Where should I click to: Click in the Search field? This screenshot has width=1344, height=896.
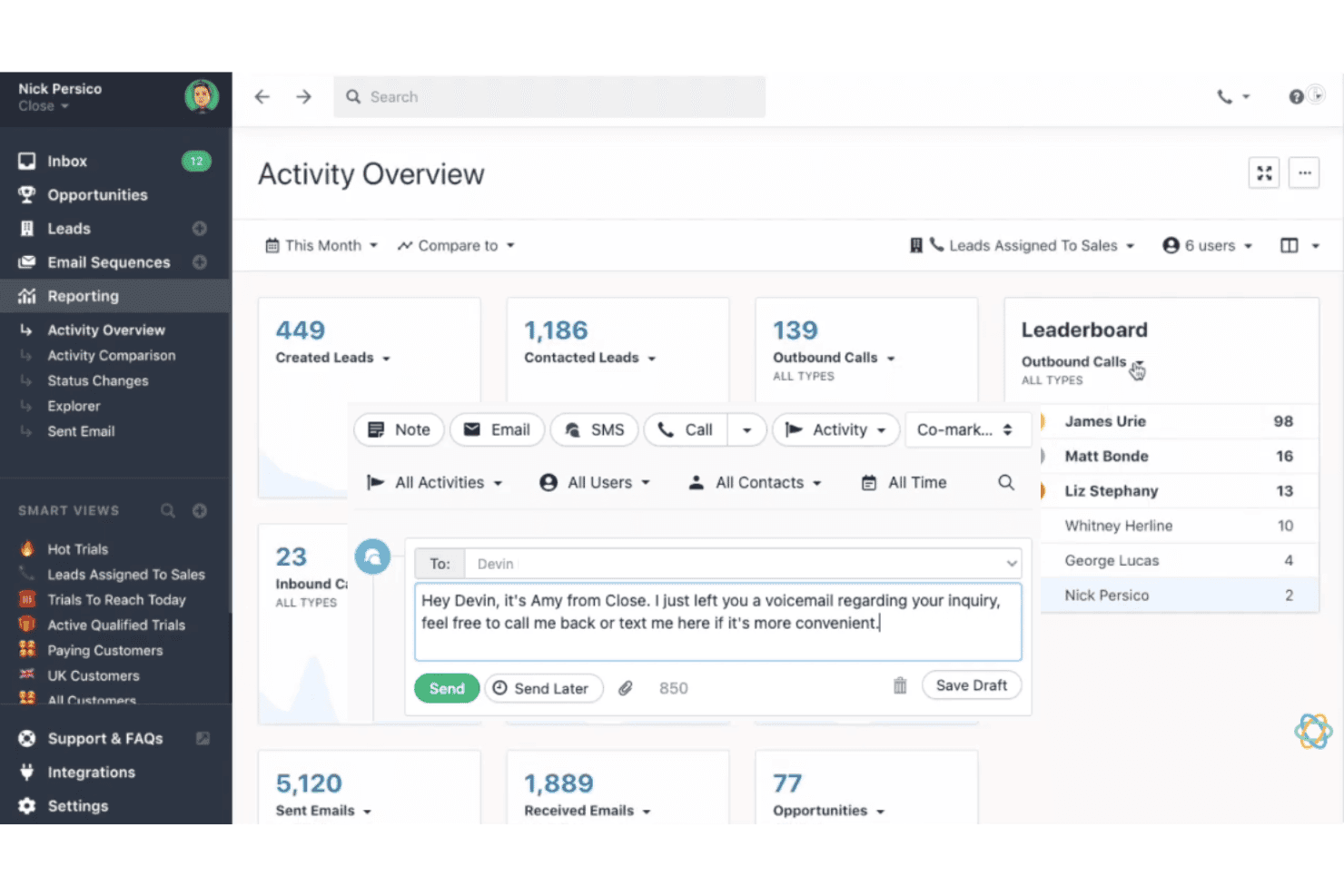tap(549, 97)
